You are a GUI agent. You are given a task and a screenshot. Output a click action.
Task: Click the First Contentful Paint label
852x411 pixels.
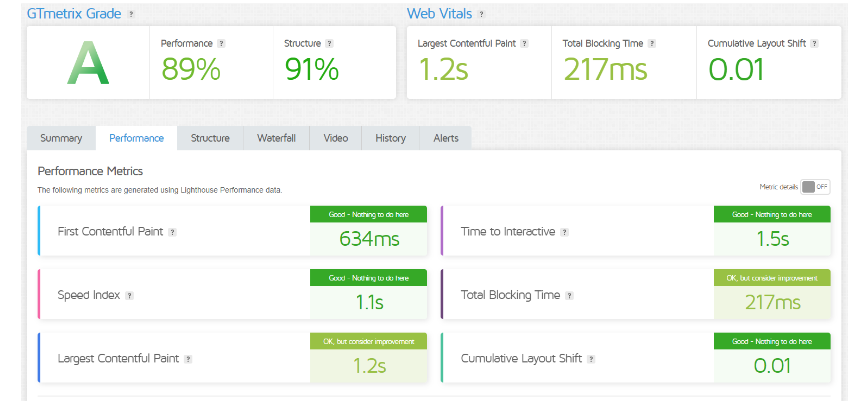pyautogui.click(x=110, y=232)
